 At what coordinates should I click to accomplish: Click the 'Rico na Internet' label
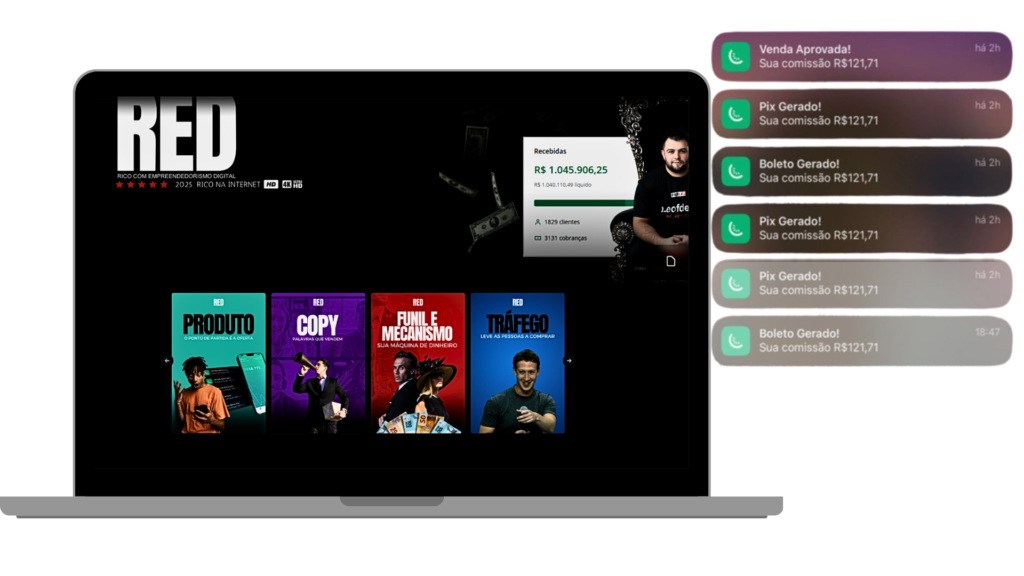(228, 184)
